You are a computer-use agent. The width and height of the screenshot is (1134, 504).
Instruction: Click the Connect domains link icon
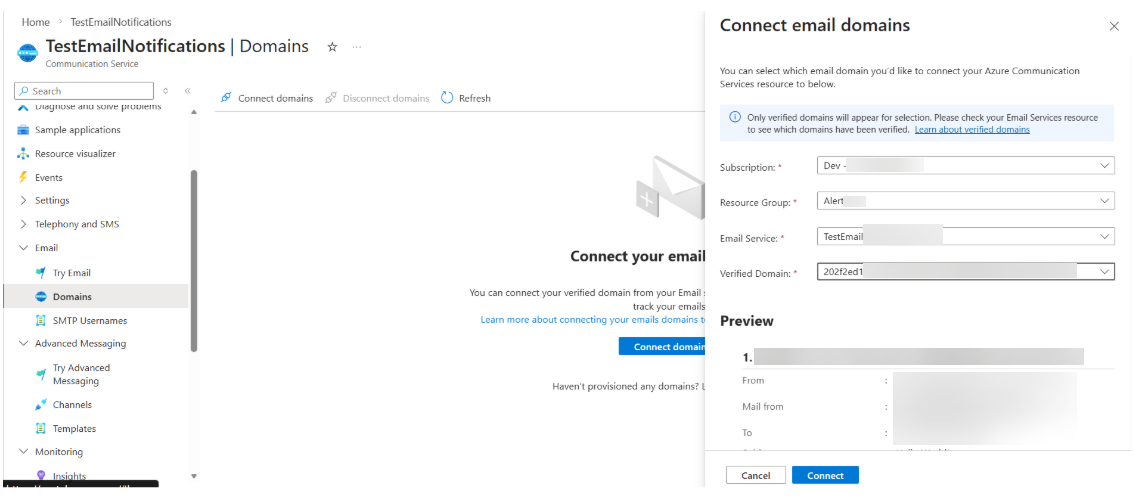click(226, 98)
